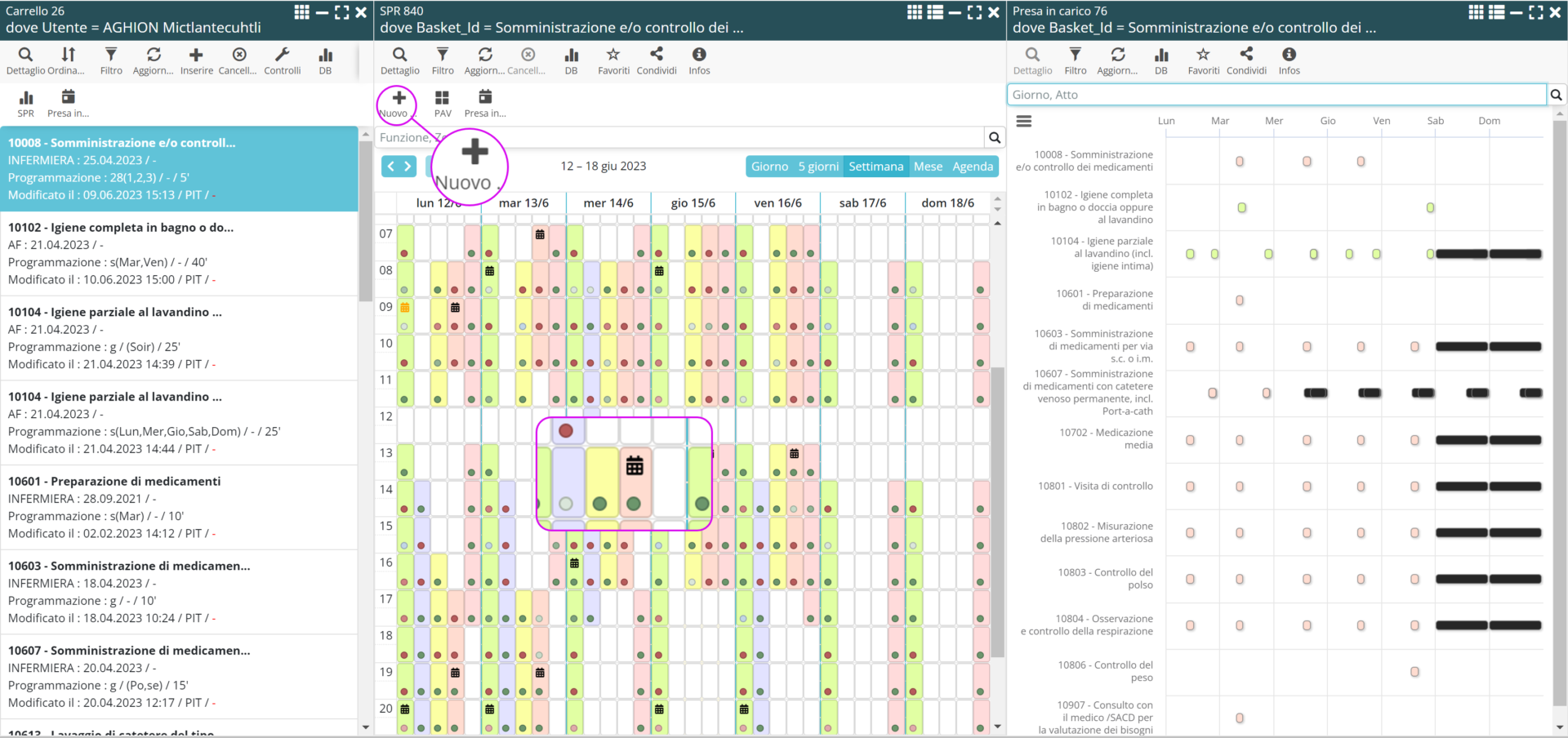This screenshot has width=1568, height=738.
Task: Click the SPR chart icon in Carrello panel
Action: 26,98
